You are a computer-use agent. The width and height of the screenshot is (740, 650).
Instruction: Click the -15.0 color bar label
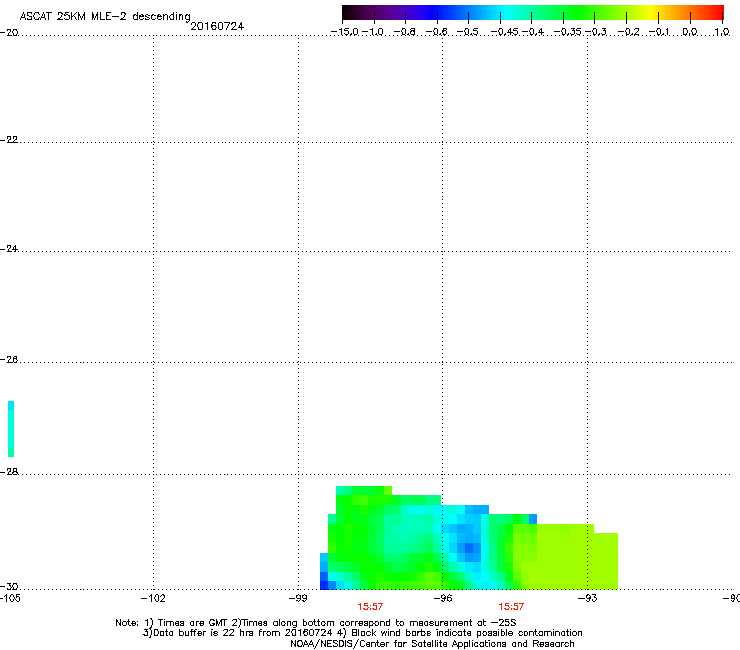click(345, 32)
